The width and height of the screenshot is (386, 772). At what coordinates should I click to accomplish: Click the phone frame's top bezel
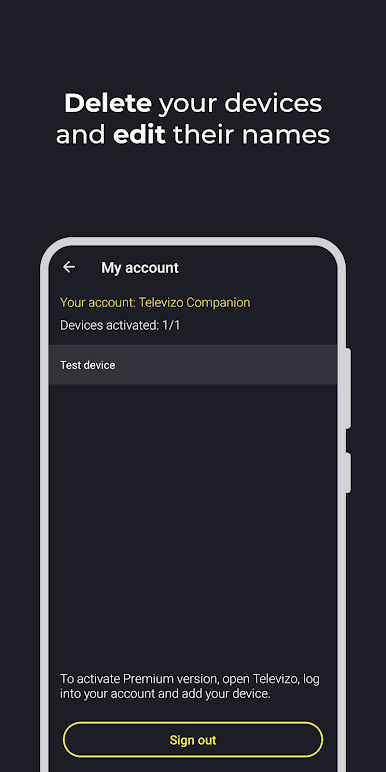click(193, 241)
